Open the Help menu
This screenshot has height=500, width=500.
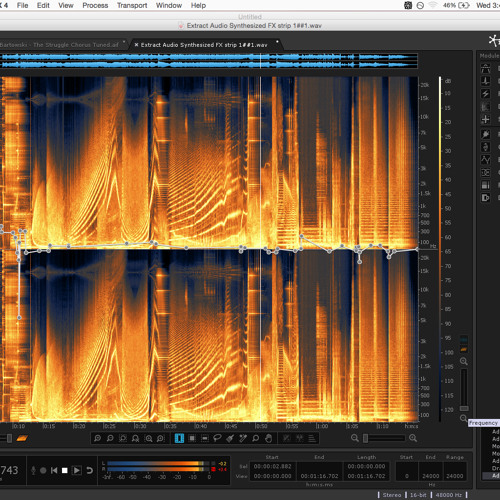(x=198, y=5)
